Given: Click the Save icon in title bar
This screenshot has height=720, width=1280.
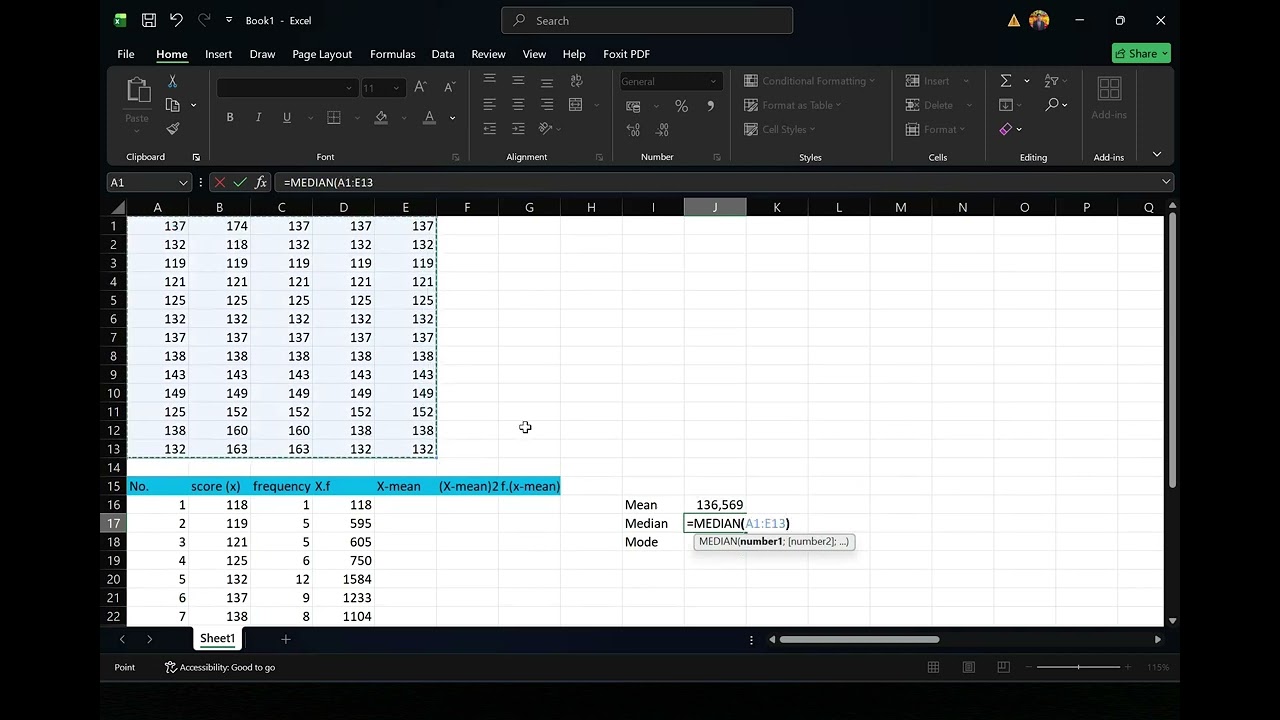Looking at the screenshot, I should (148, 20).
